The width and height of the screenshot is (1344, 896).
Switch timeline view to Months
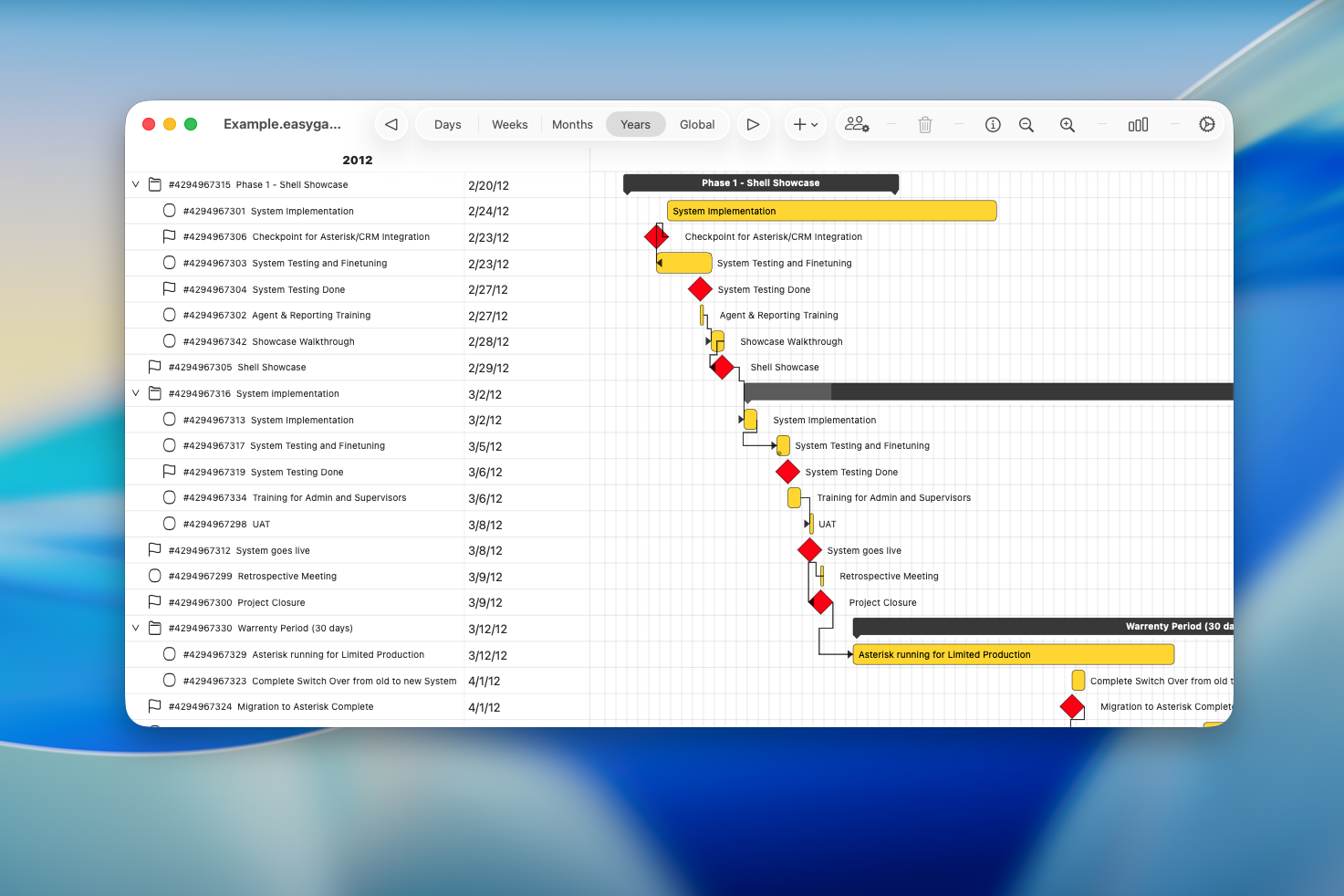[x=572, y=124]
